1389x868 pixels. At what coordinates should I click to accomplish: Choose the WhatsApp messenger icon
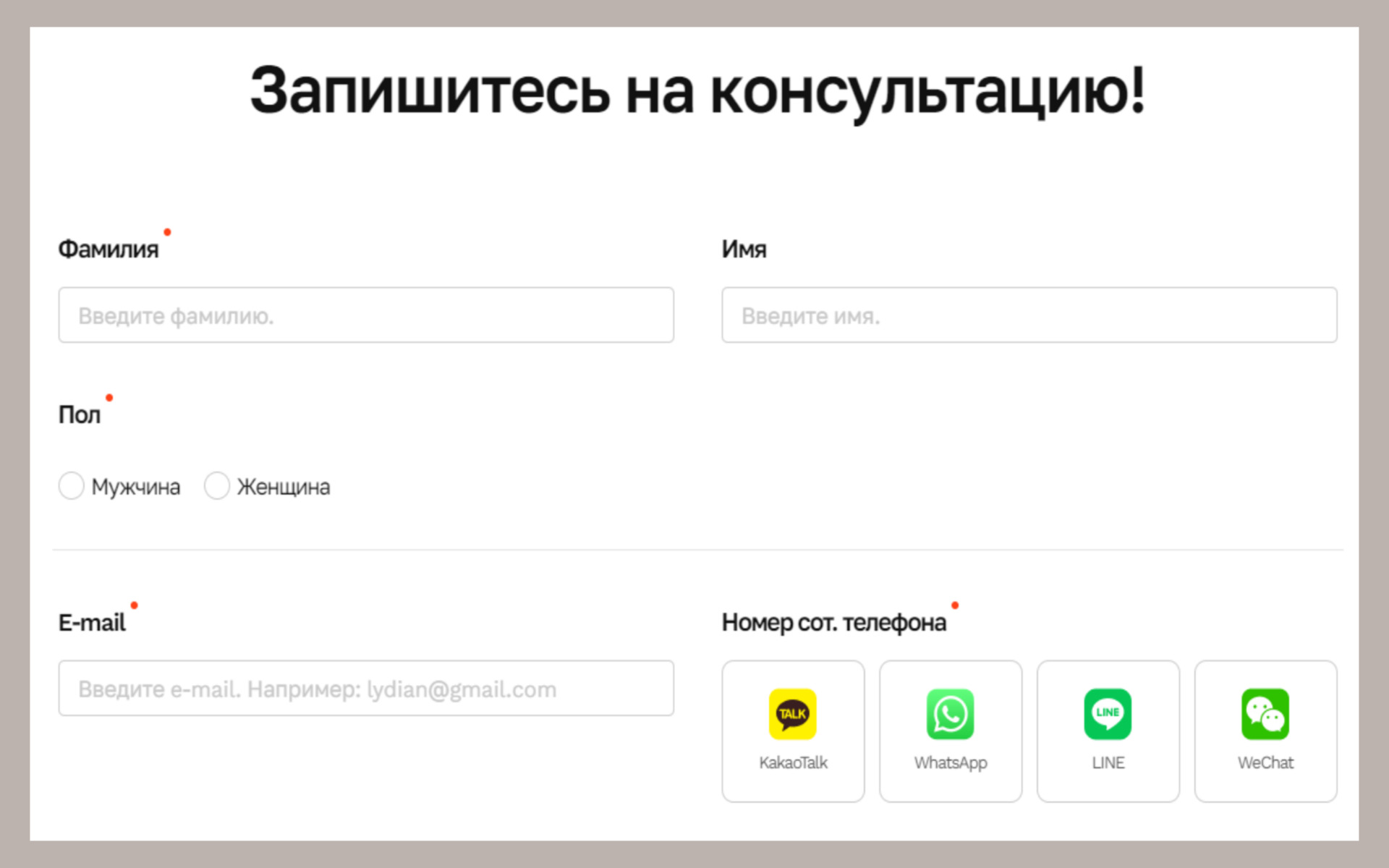click(950, 714)
